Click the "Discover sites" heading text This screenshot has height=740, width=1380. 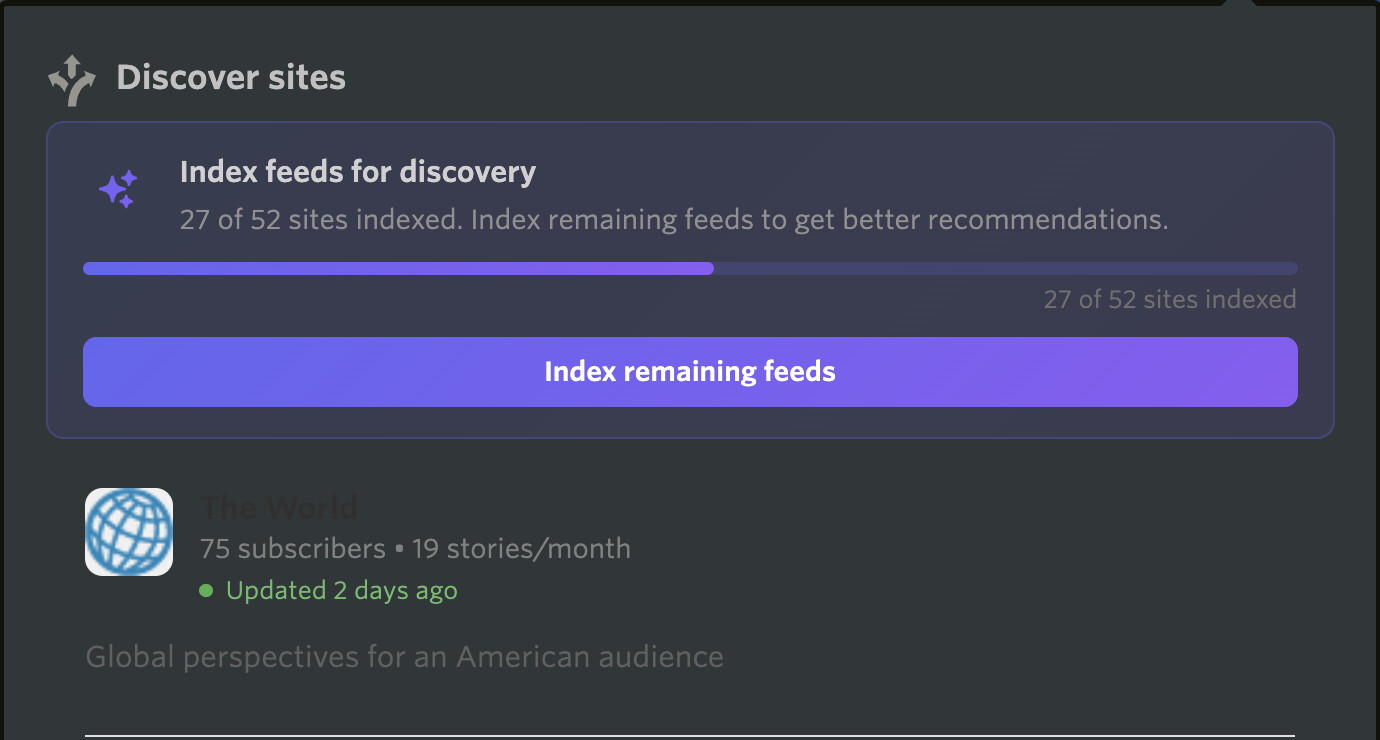point(231,78)
